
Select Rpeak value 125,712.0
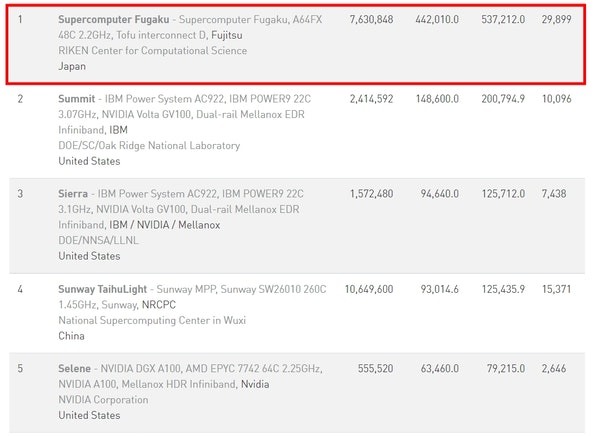[x=503, y=194]
